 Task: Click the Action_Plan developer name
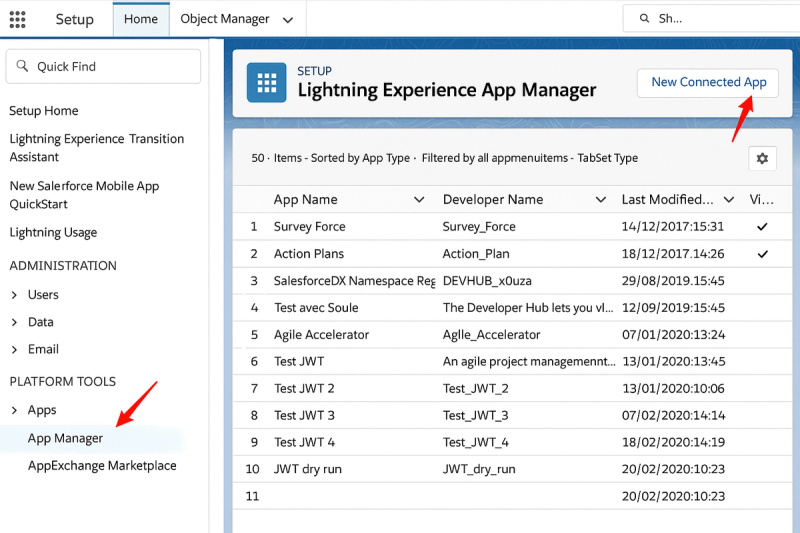[476, 253]
